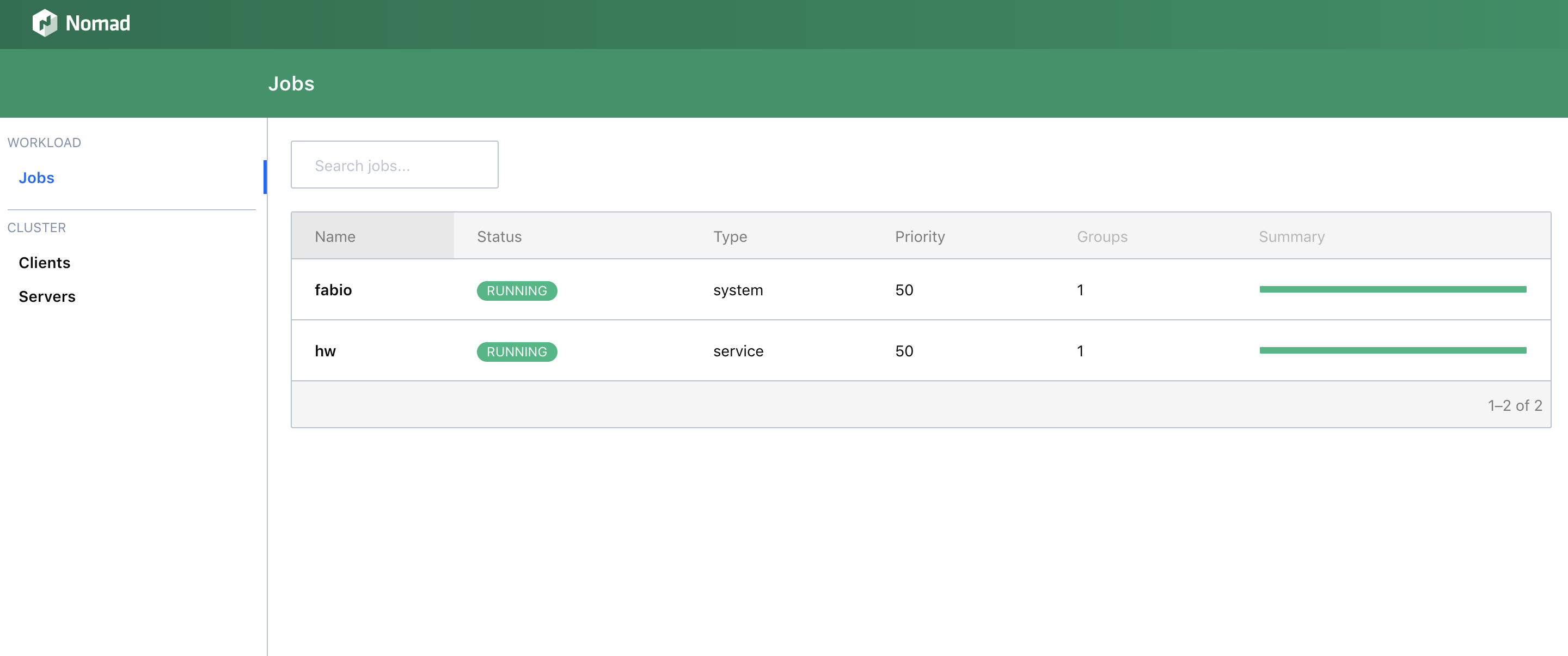This screenshot has height=656, width=1568.
Task: Open the fabio job
Action: coord(333,290)
